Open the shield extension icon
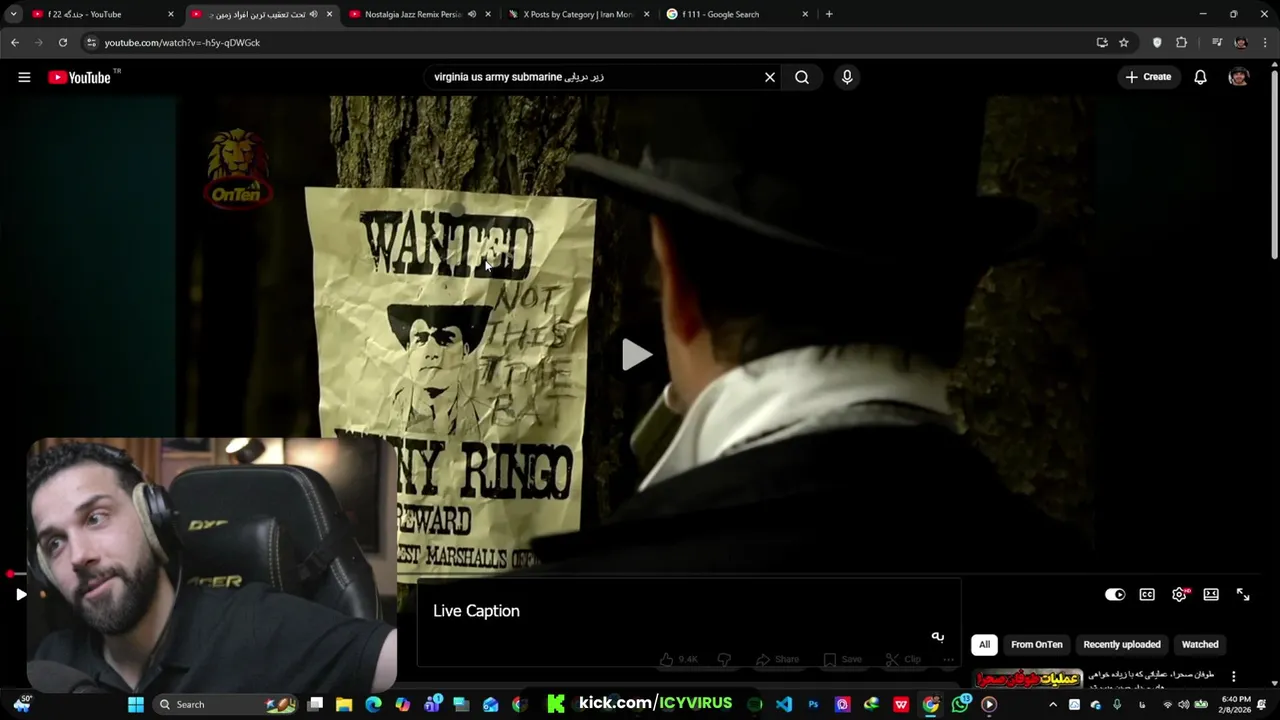This screenshot has width=1280, height=720. click(1157, 42)
